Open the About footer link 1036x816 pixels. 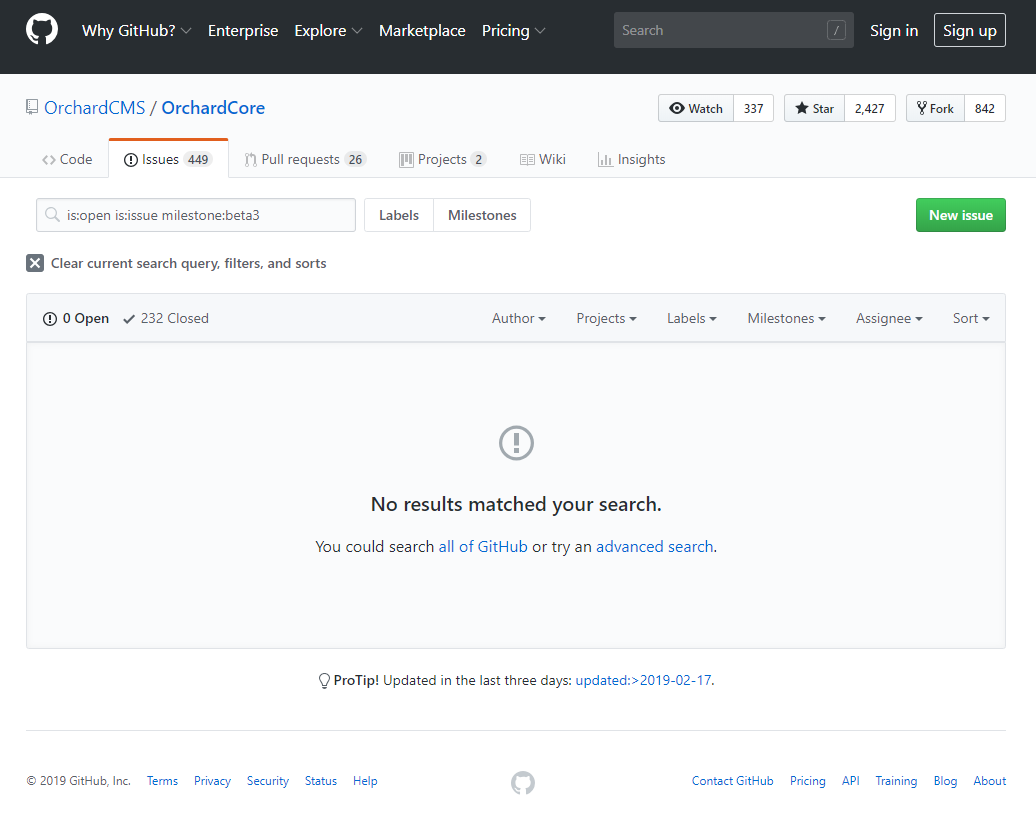[x=989, y=781]
